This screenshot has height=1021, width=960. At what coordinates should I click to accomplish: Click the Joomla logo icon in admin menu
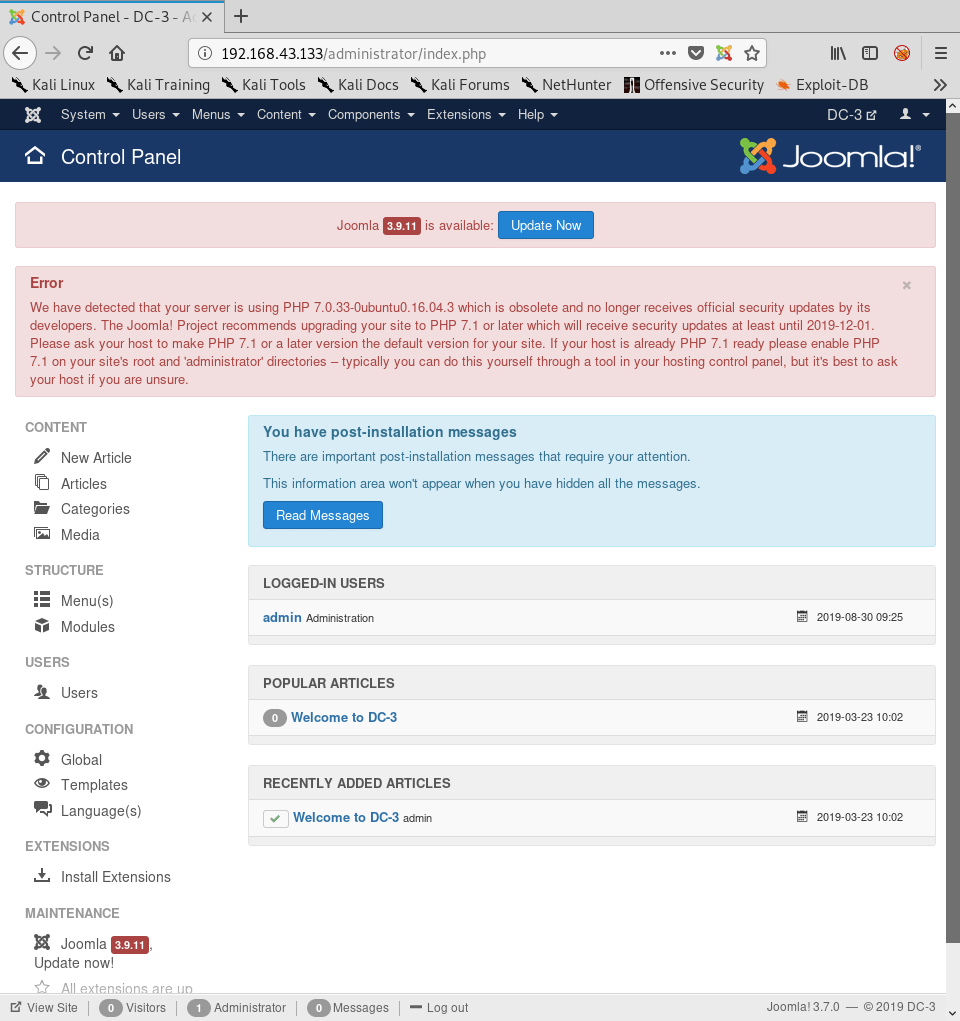pyautogui.click(x=33, y=115)
